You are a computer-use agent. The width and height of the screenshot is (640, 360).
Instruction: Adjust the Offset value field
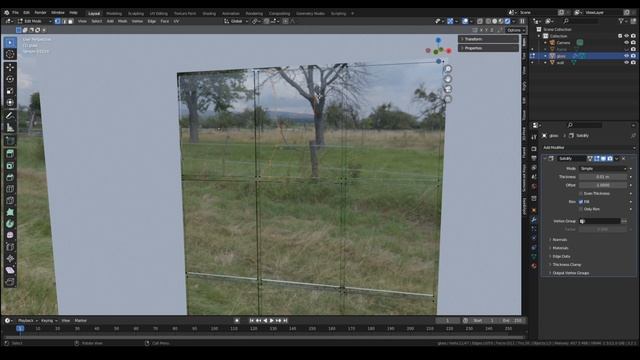tap(603, 185)
